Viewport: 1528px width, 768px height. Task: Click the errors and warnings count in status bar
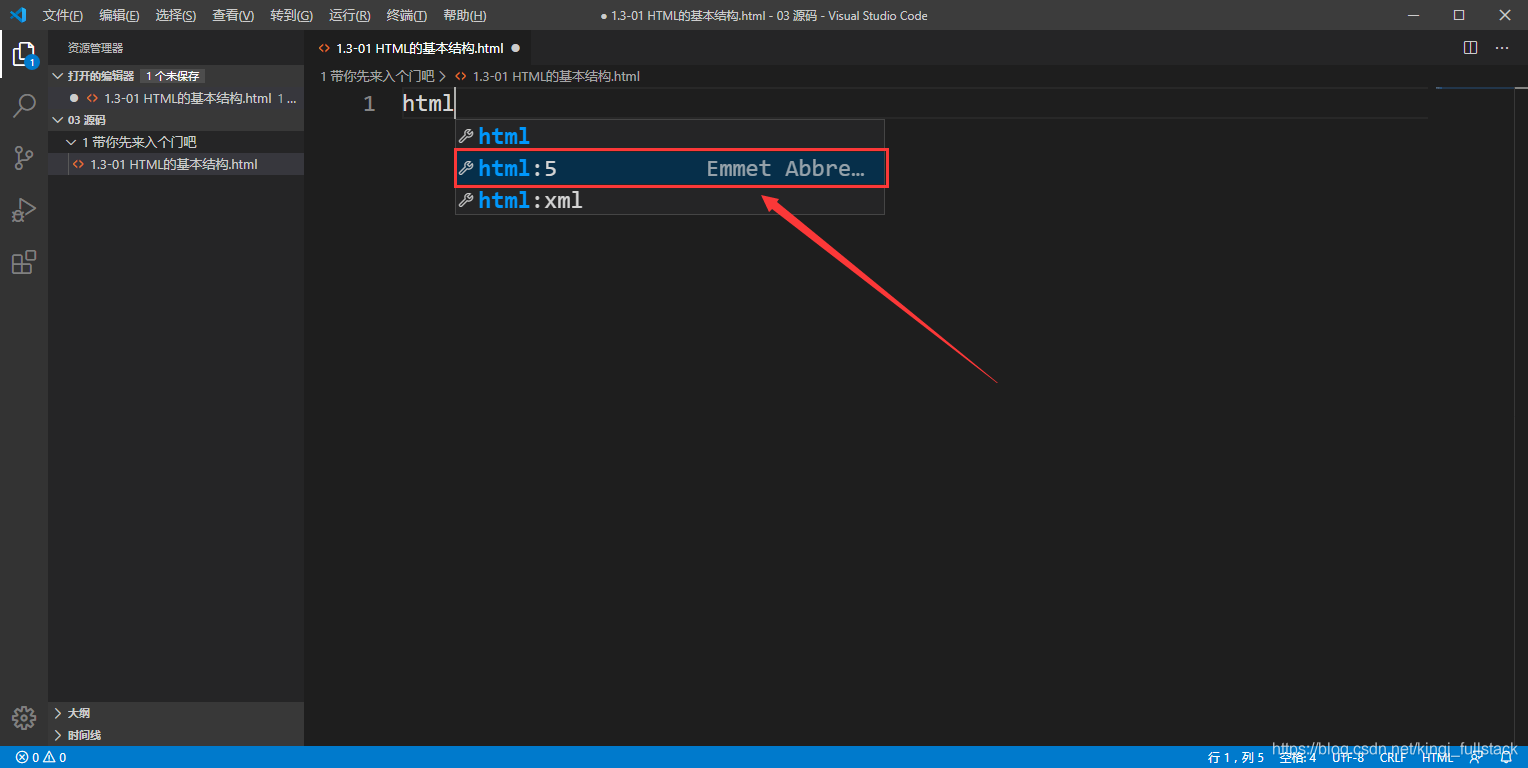40,757
